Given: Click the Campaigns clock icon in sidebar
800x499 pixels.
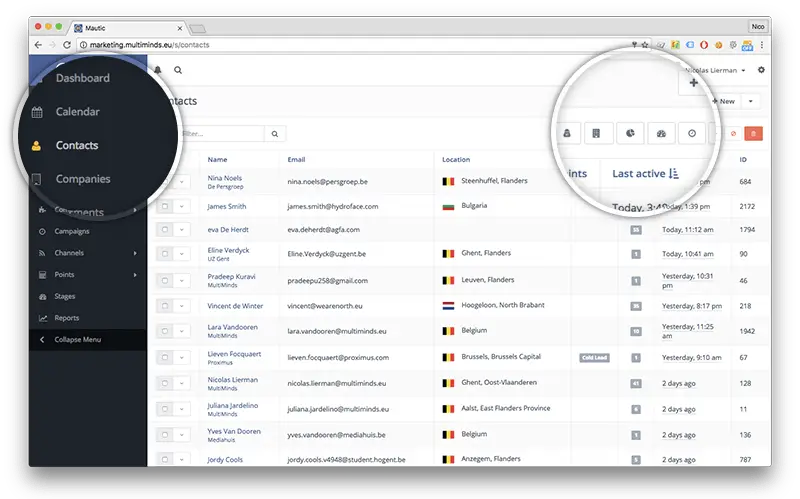Looking at the screenshot, I should pyautogui.click(x=42, y=232).
